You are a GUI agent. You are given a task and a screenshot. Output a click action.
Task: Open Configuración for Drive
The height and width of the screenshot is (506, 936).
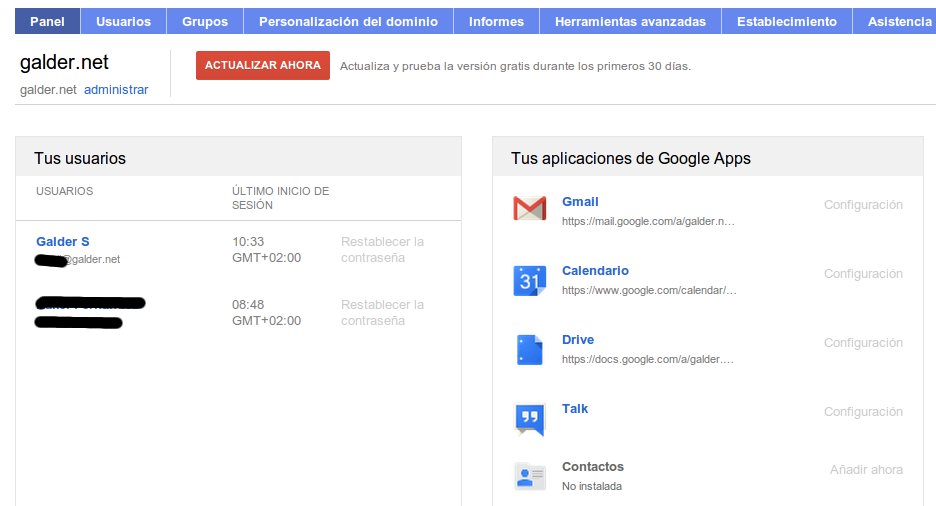[x=863, y=343]
